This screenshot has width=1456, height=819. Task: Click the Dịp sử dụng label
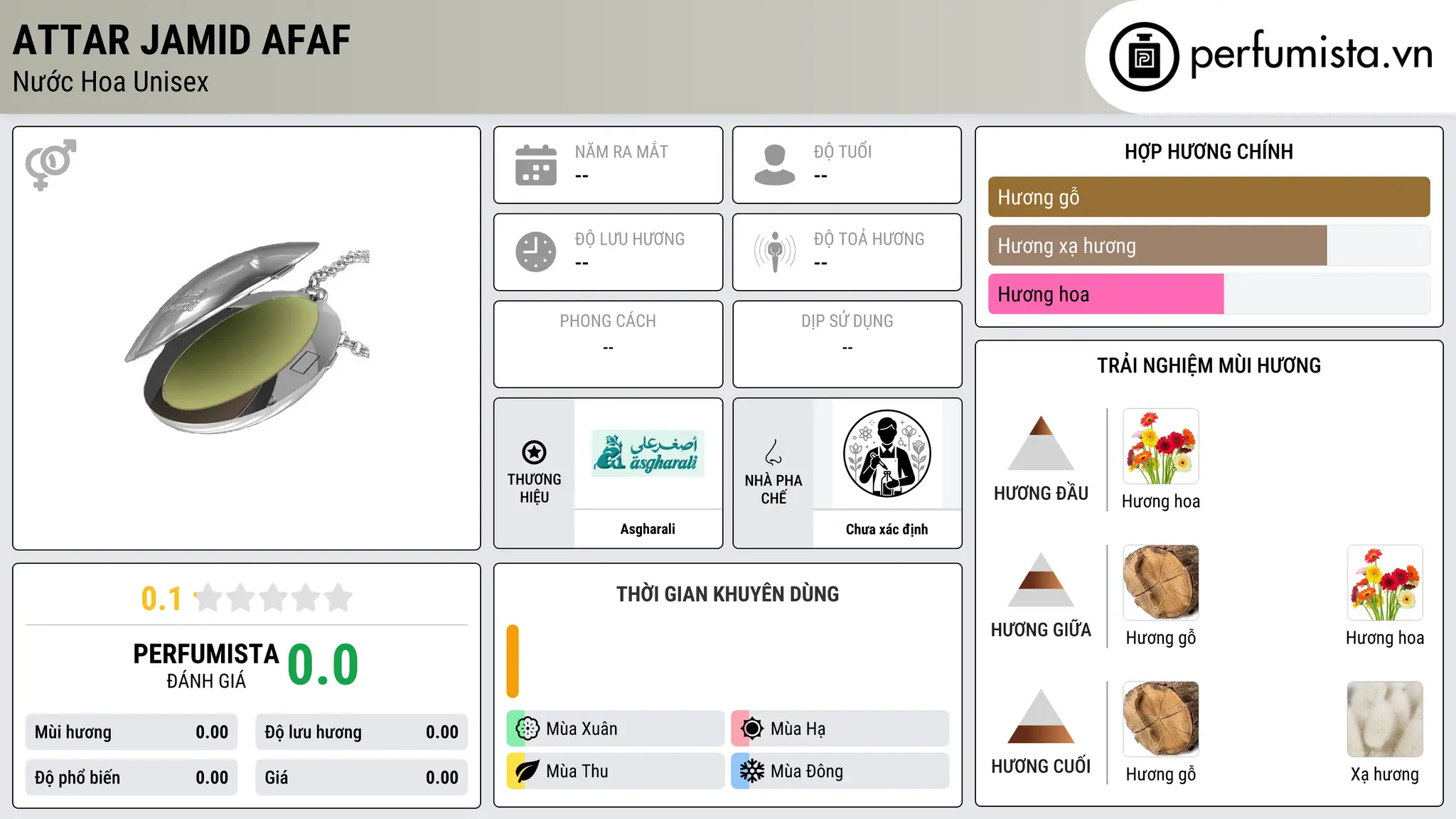pyautogui.click(x=847, y=321)
